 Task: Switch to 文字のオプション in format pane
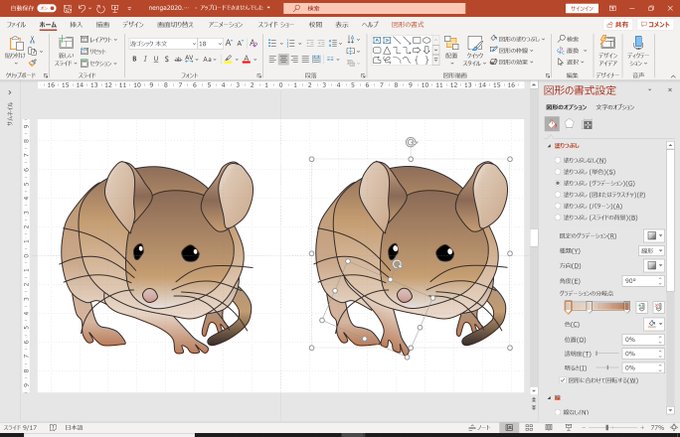coord(616,107)
